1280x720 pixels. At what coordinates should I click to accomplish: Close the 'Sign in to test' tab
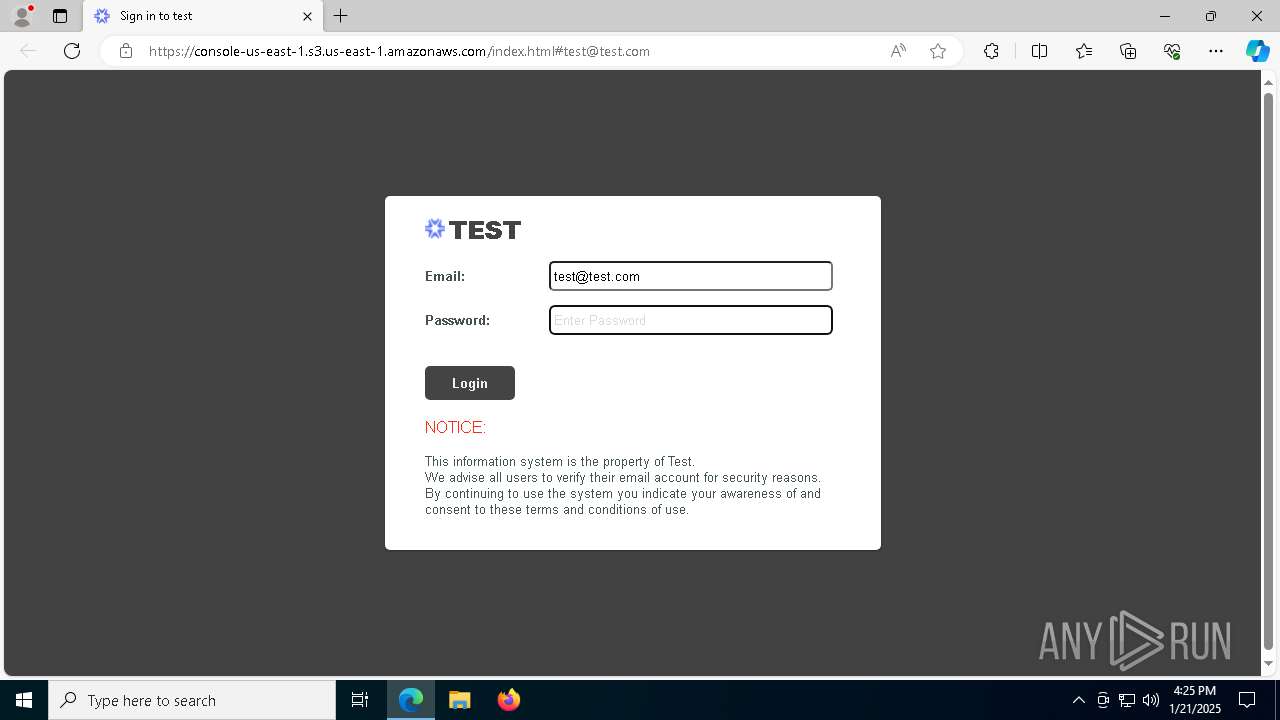(307, 16)
